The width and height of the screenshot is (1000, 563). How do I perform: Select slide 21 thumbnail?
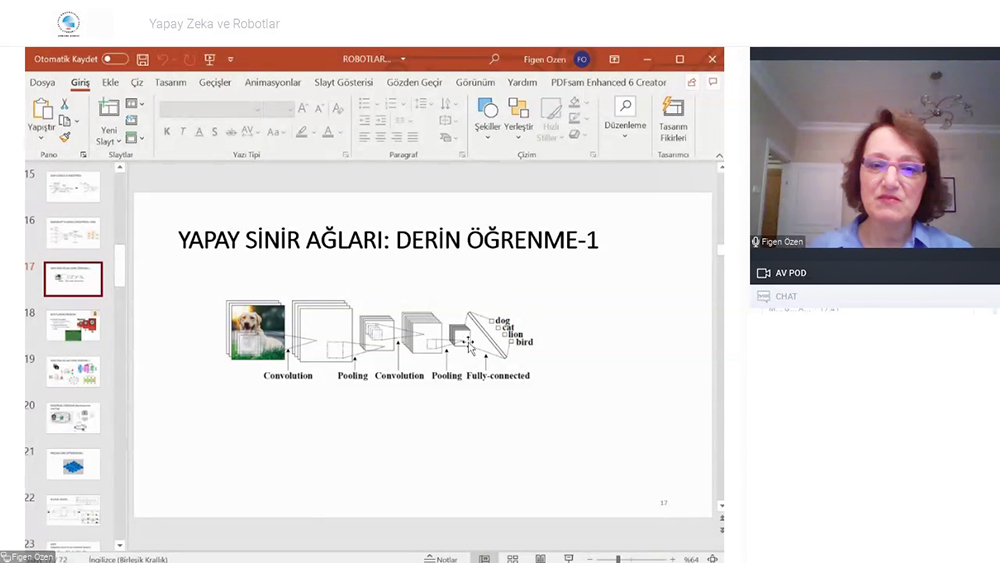coord(73,464)
